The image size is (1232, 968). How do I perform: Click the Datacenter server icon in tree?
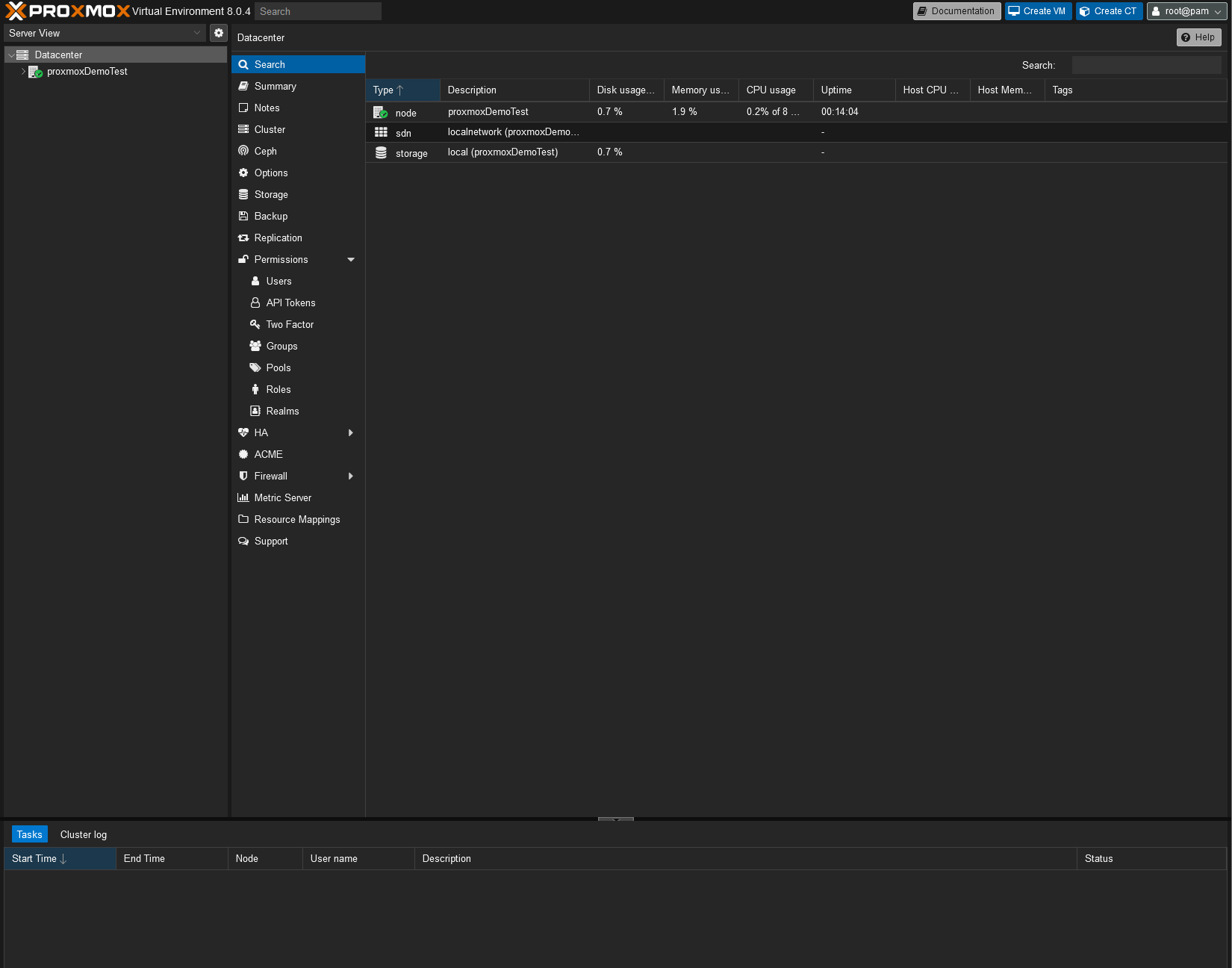pos(22,55)
